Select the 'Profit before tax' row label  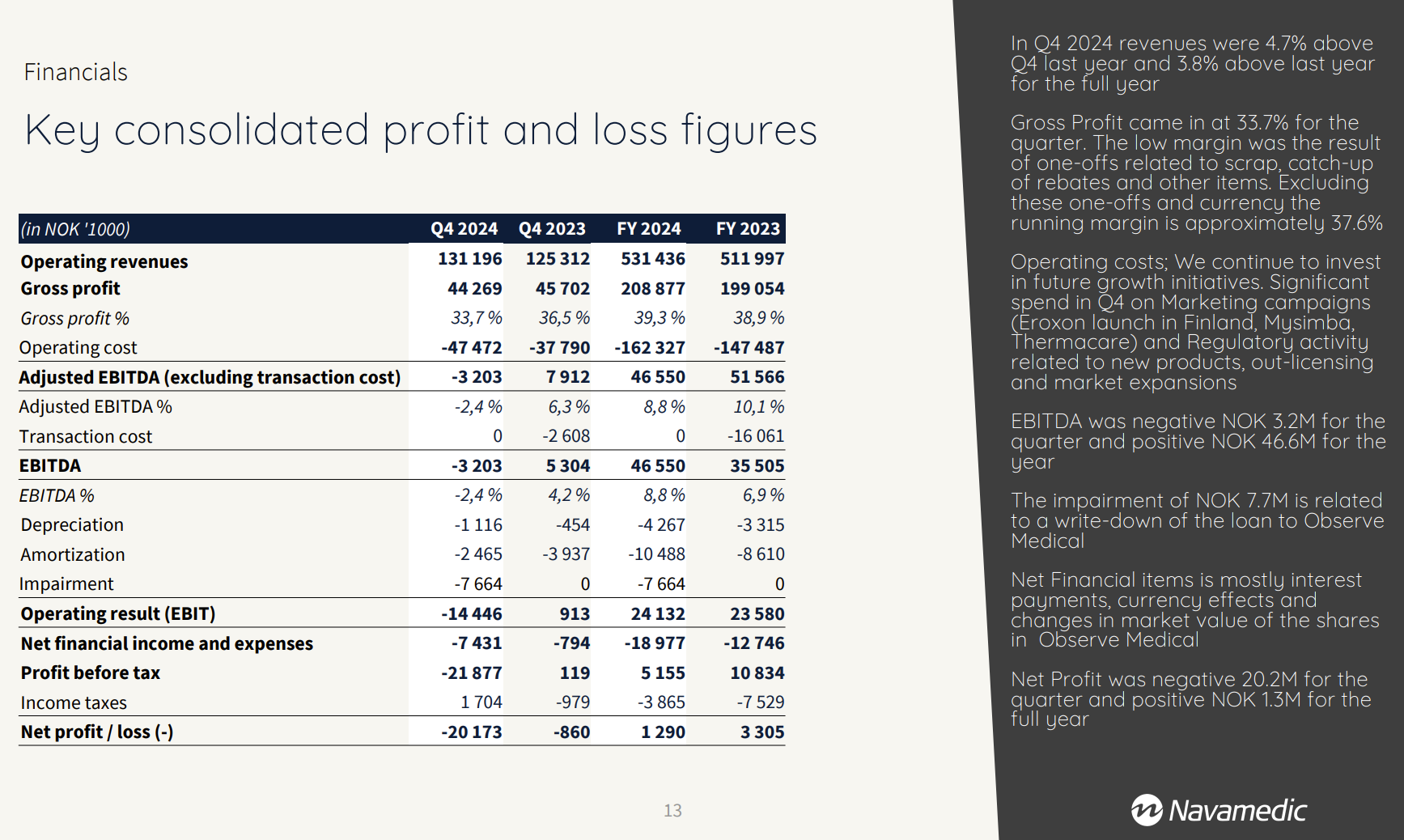click(x=91, y=673)
